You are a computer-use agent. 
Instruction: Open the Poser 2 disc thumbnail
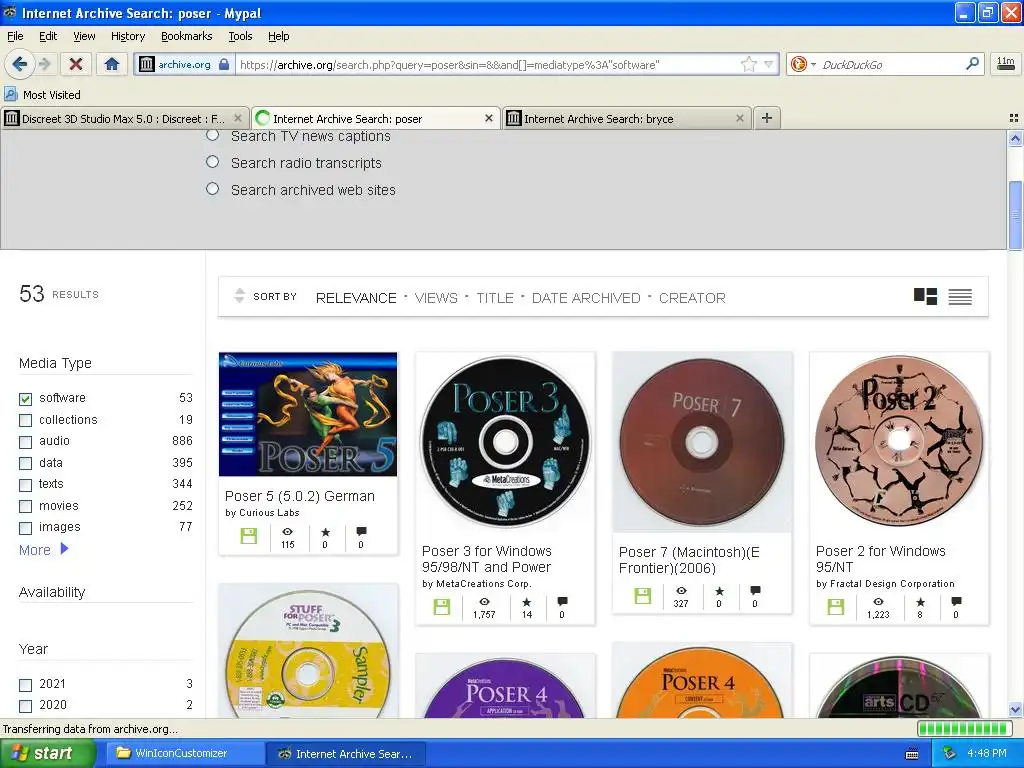899,441
